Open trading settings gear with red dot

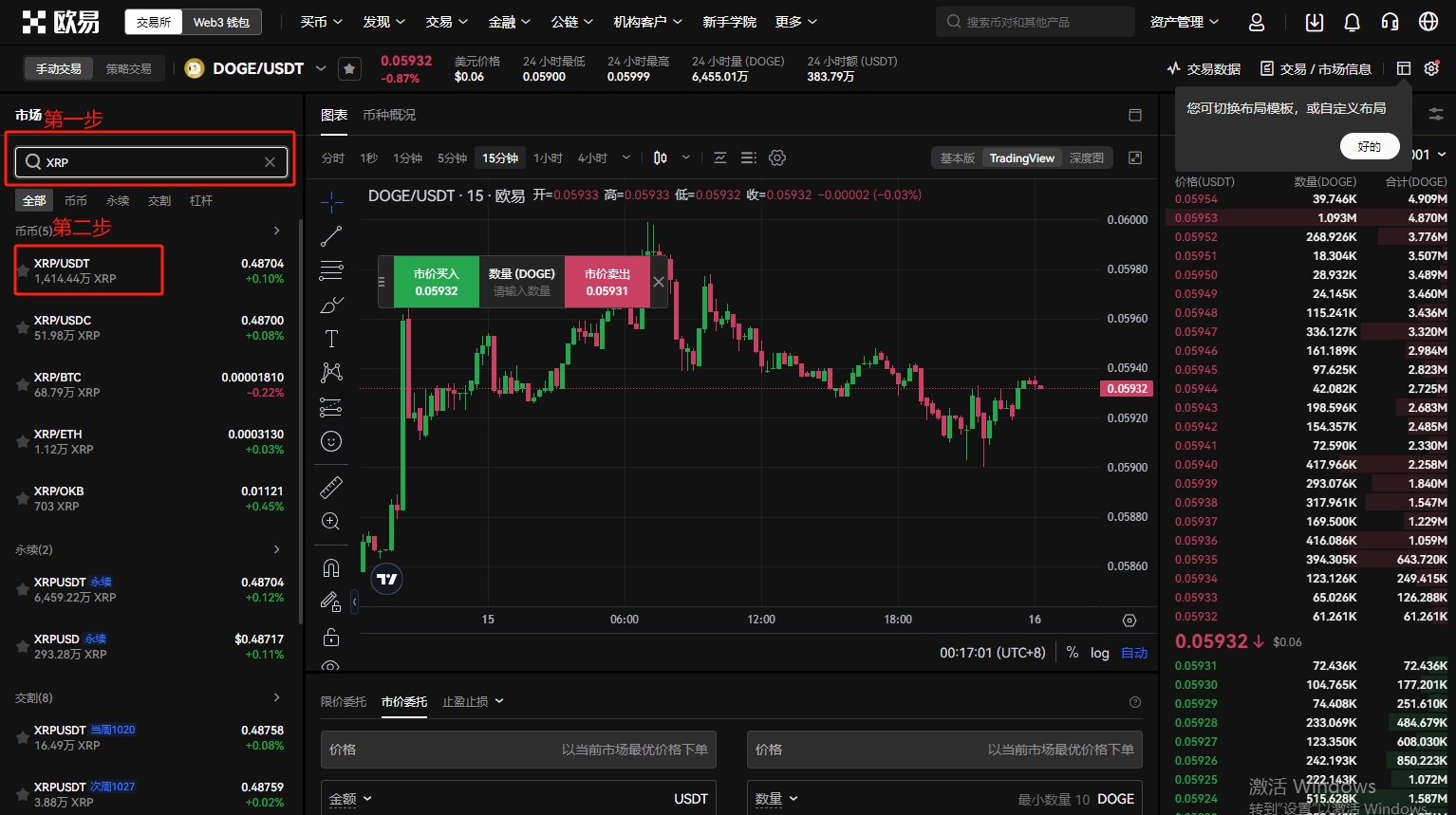pyautogui.click(x=1431, y=68)
